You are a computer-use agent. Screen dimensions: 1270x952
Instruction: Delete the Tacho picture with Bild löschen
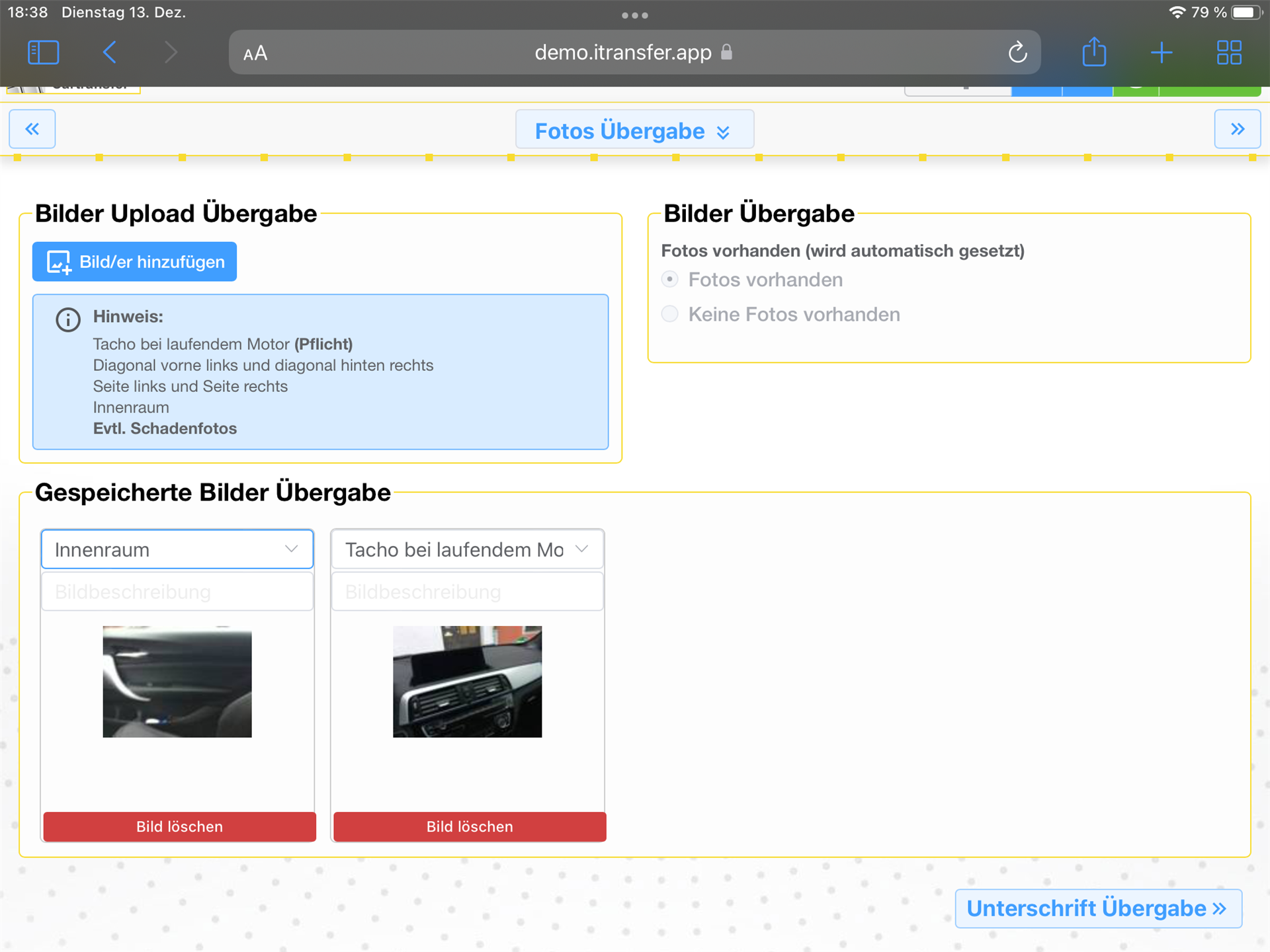point(470,826)
